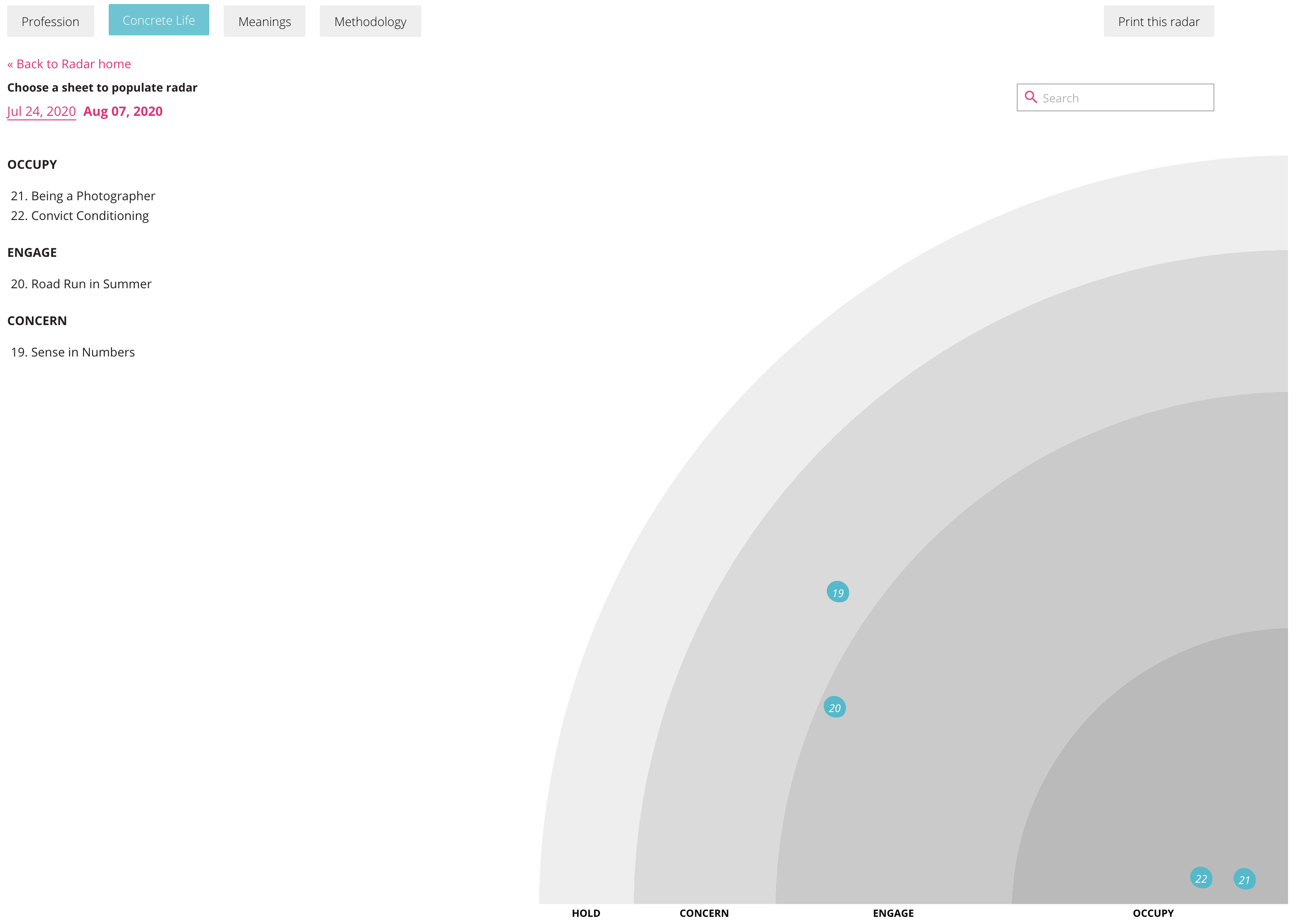Select radar blip number 20

pos(834,707)
